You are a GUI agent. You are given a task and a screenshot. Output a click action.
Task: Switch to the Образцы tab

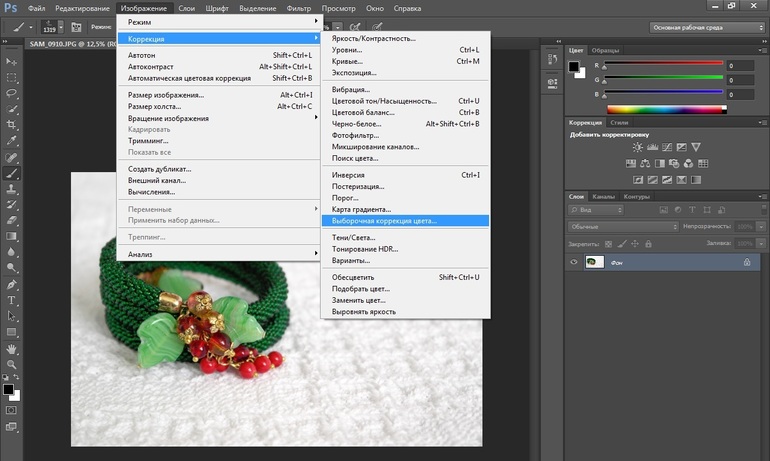(605, 49)
